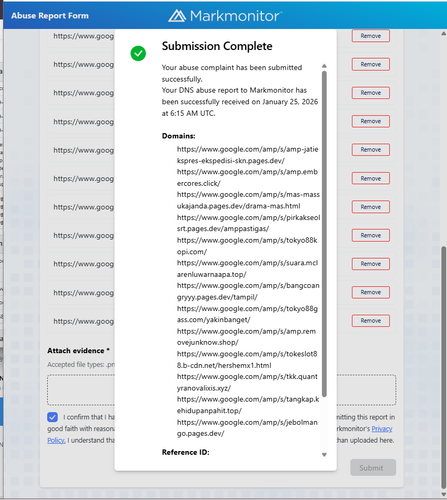Image resolution: width=447 pixels, height=500 pixels.
Task: Click the mas-massukajanda.pages.dev drama-mas.html URL
Action: (x=248, y=200)
